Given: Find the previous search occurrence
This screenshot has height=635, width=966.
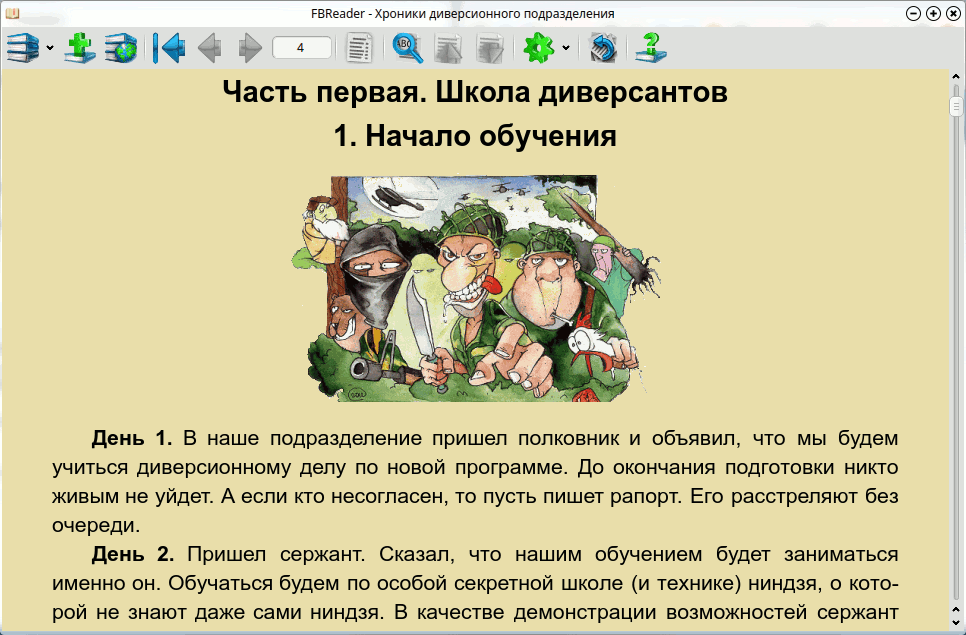Looking at the screenshot, I should (448, 47).
